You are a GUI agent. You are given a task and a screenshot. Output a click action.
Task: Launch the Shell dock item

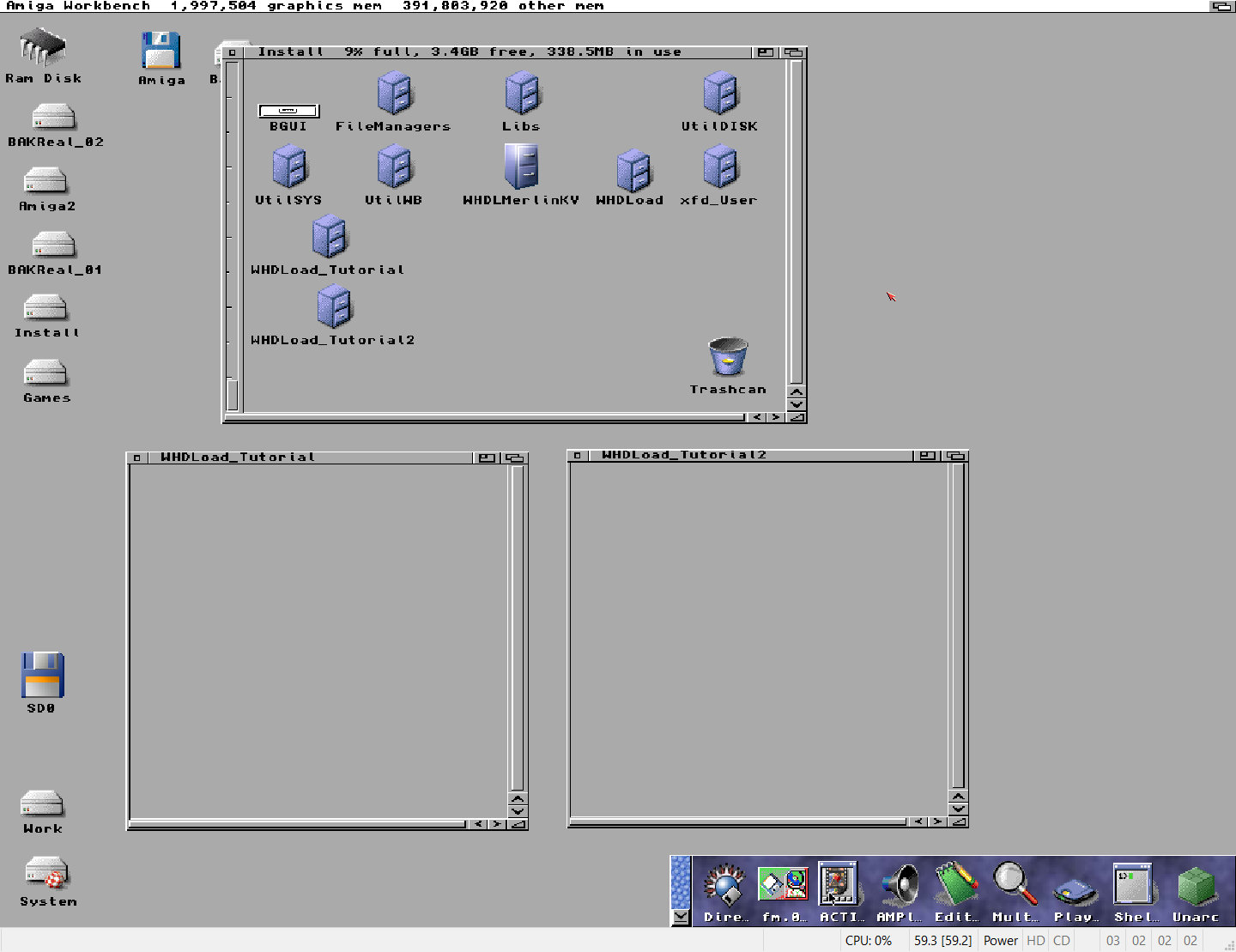pyautogui.click(x=1133, y=884)
